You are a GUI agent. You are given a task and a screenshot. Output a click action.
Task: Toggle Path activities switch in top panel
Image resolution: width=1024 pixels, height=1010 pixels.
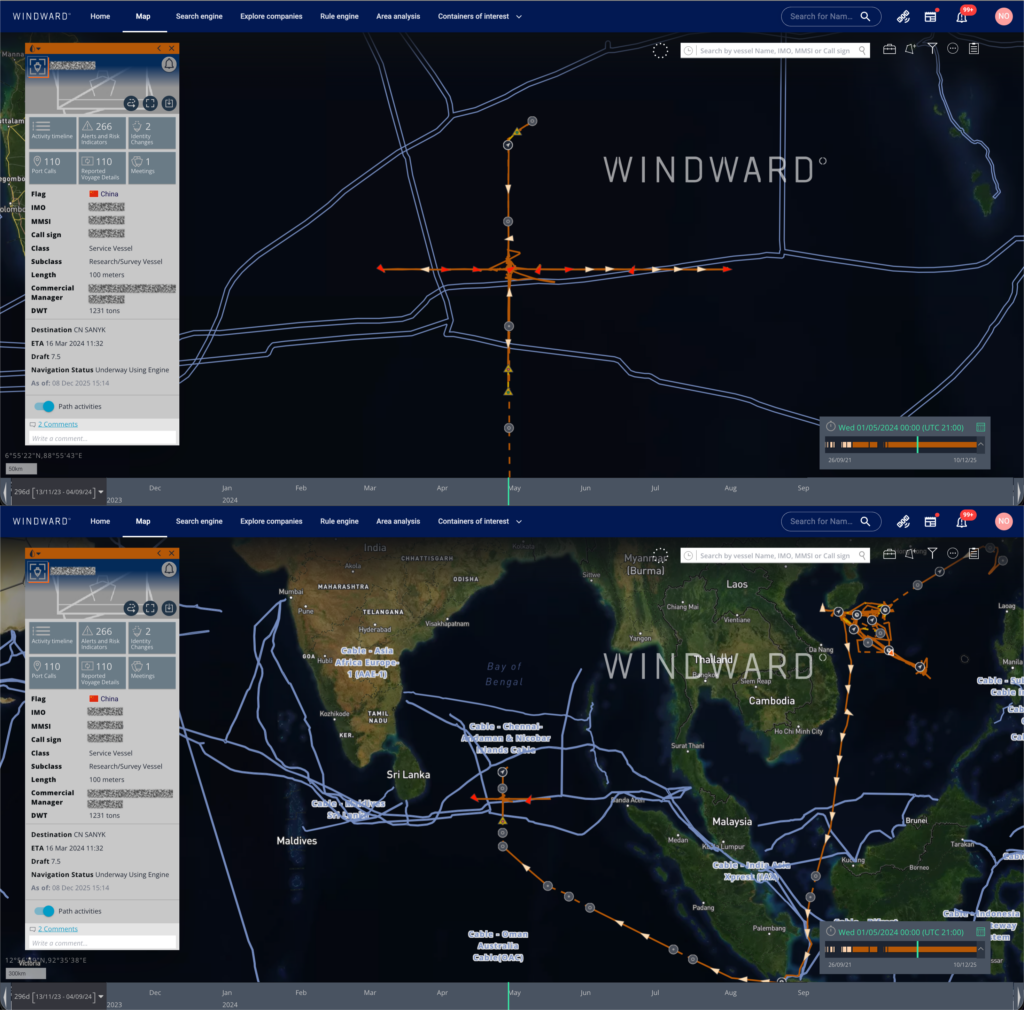pos(44,407)
